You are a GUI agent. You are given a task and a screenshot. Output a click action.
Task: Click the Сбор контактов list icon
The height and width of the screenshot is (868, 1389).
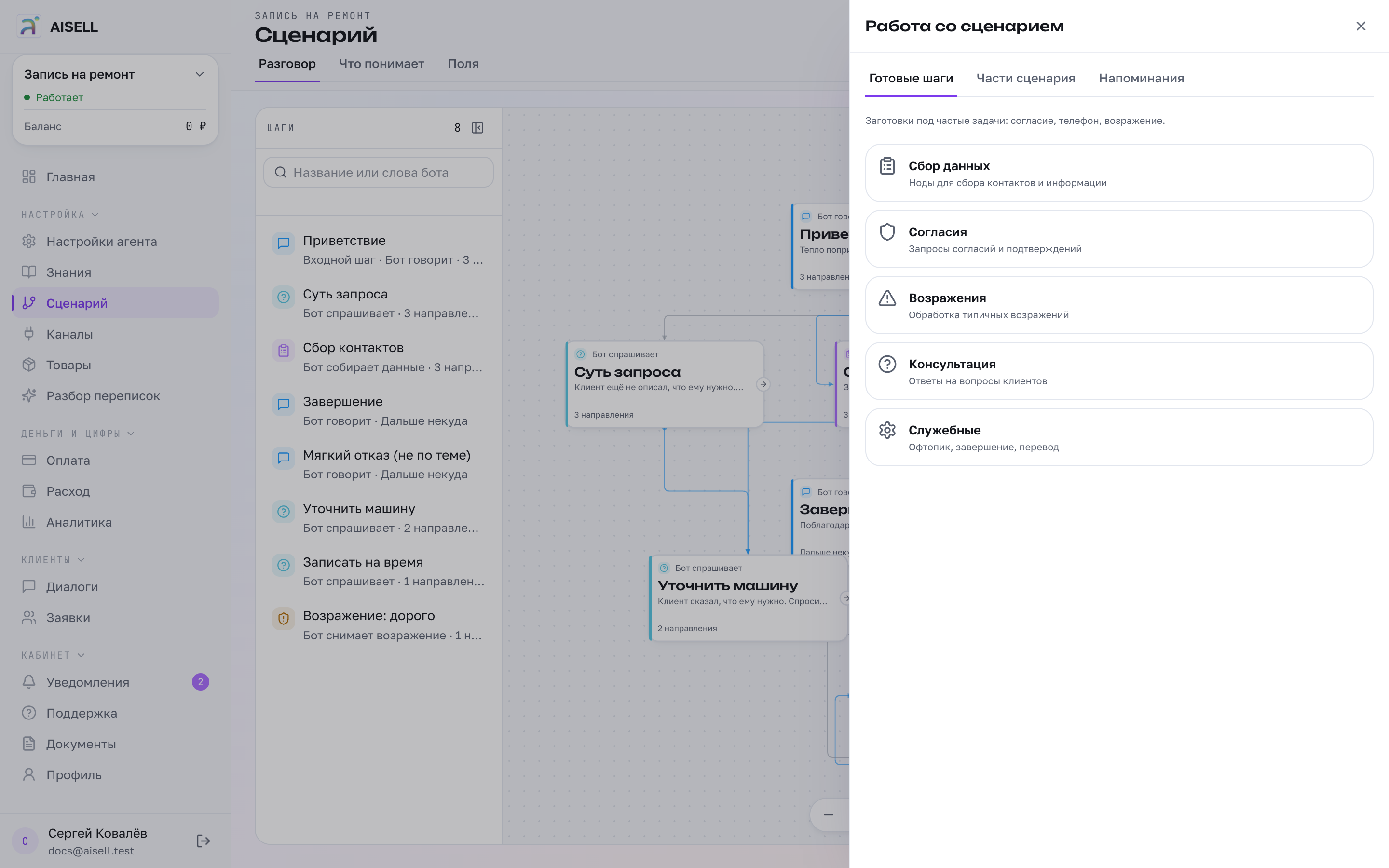[284, 351]
